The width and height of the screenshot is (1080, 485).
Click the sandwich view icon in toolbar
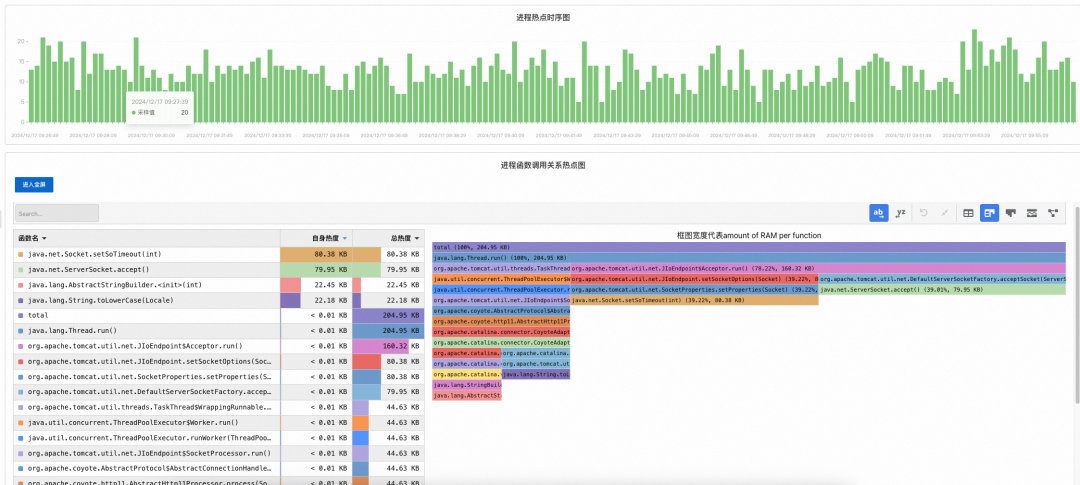coord(1031,213)
